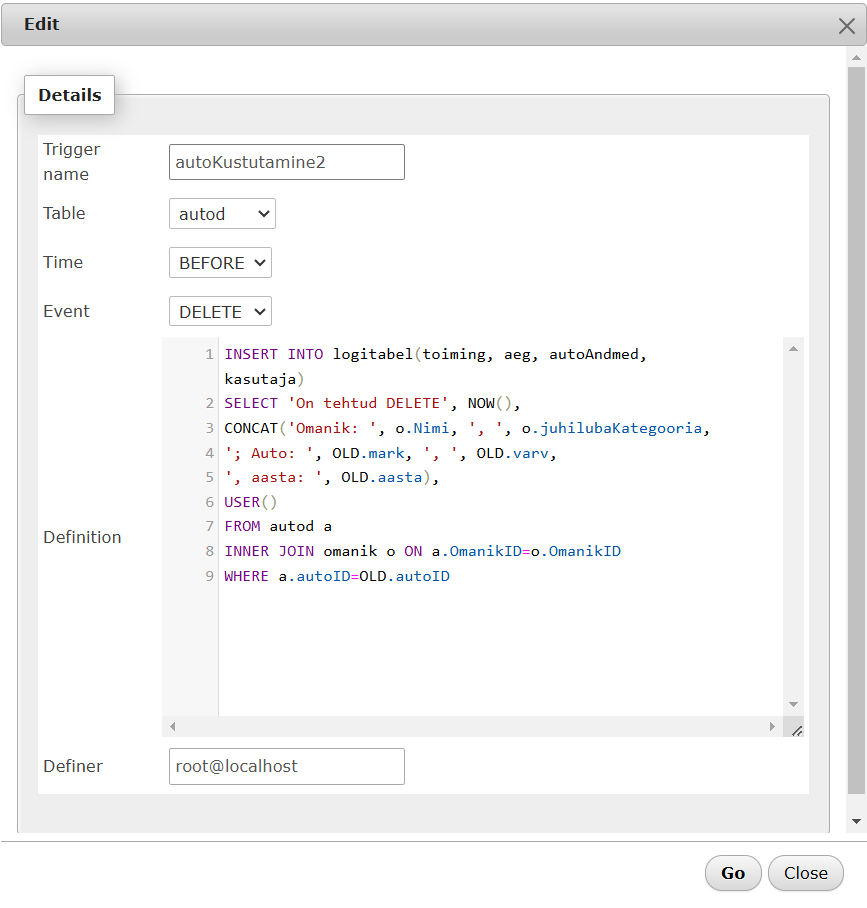This screenshot has width=867, height=908.
Task: Open the Time dropdown showing BEFORE
Action: [x=220, y=263]
